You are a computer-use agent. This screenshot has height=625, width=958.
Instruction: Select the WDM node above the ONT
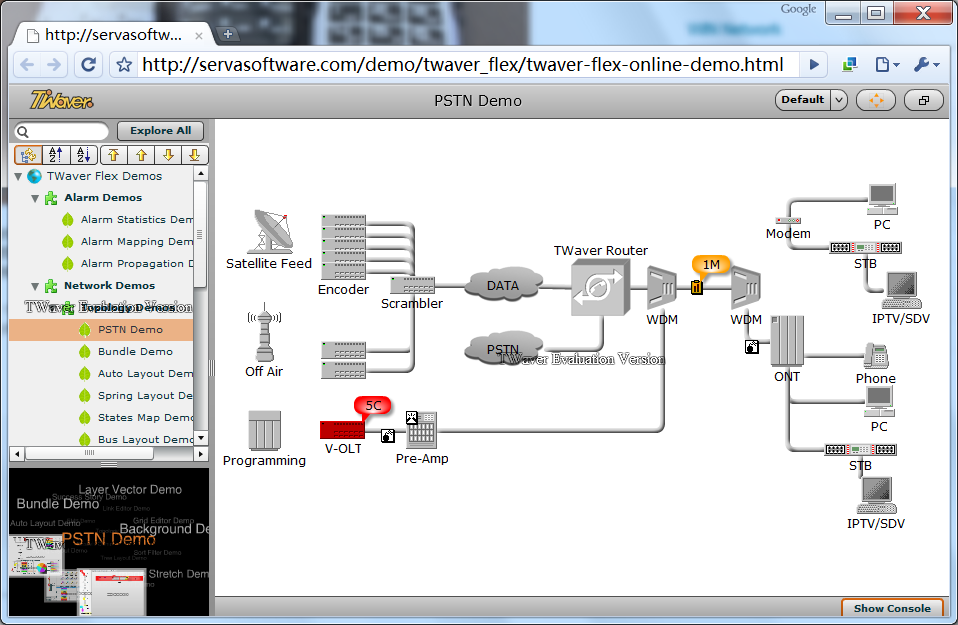pos(746,286)
